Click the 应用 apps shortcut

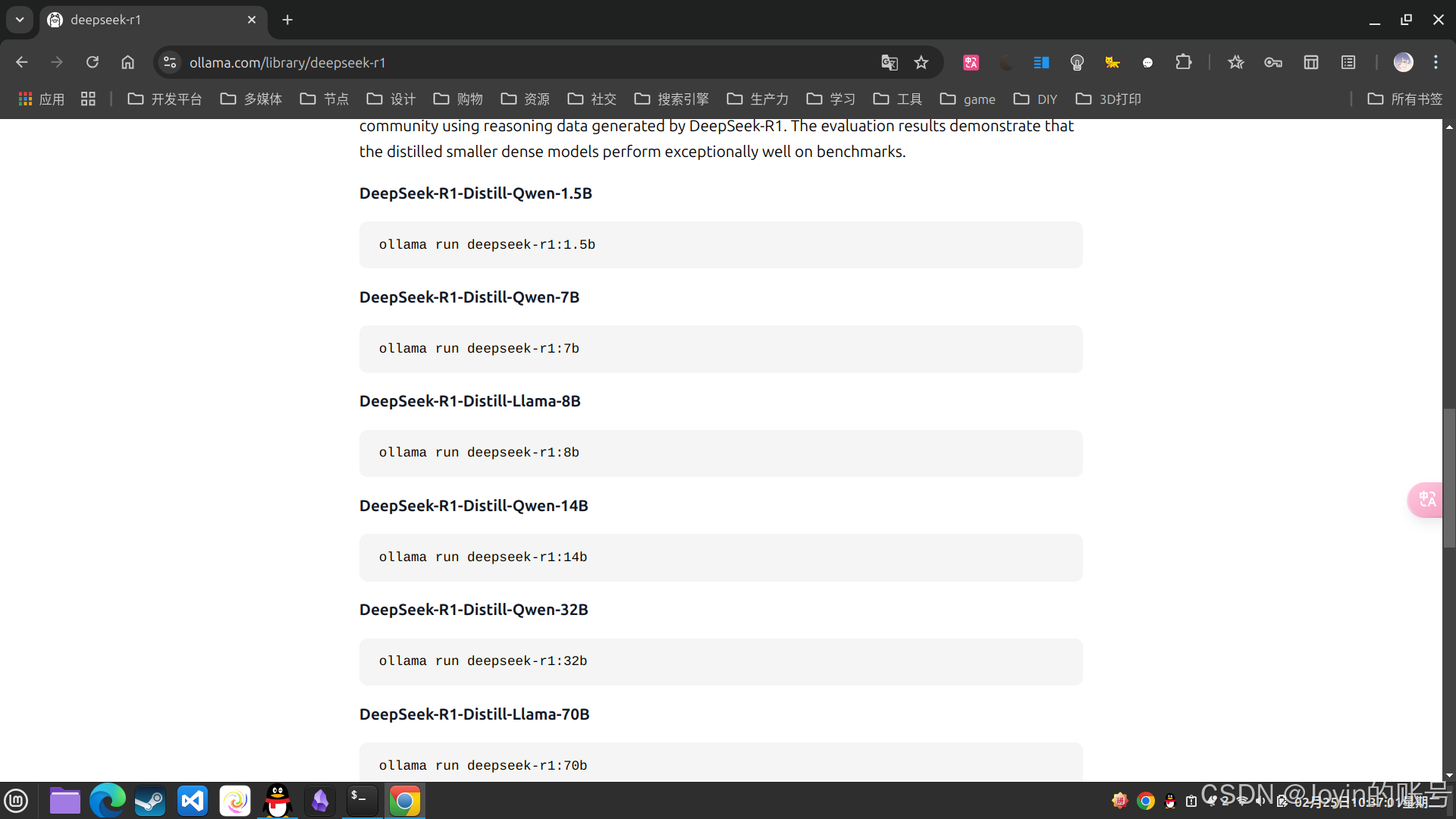pyautogui.click(x=42, y=99)
